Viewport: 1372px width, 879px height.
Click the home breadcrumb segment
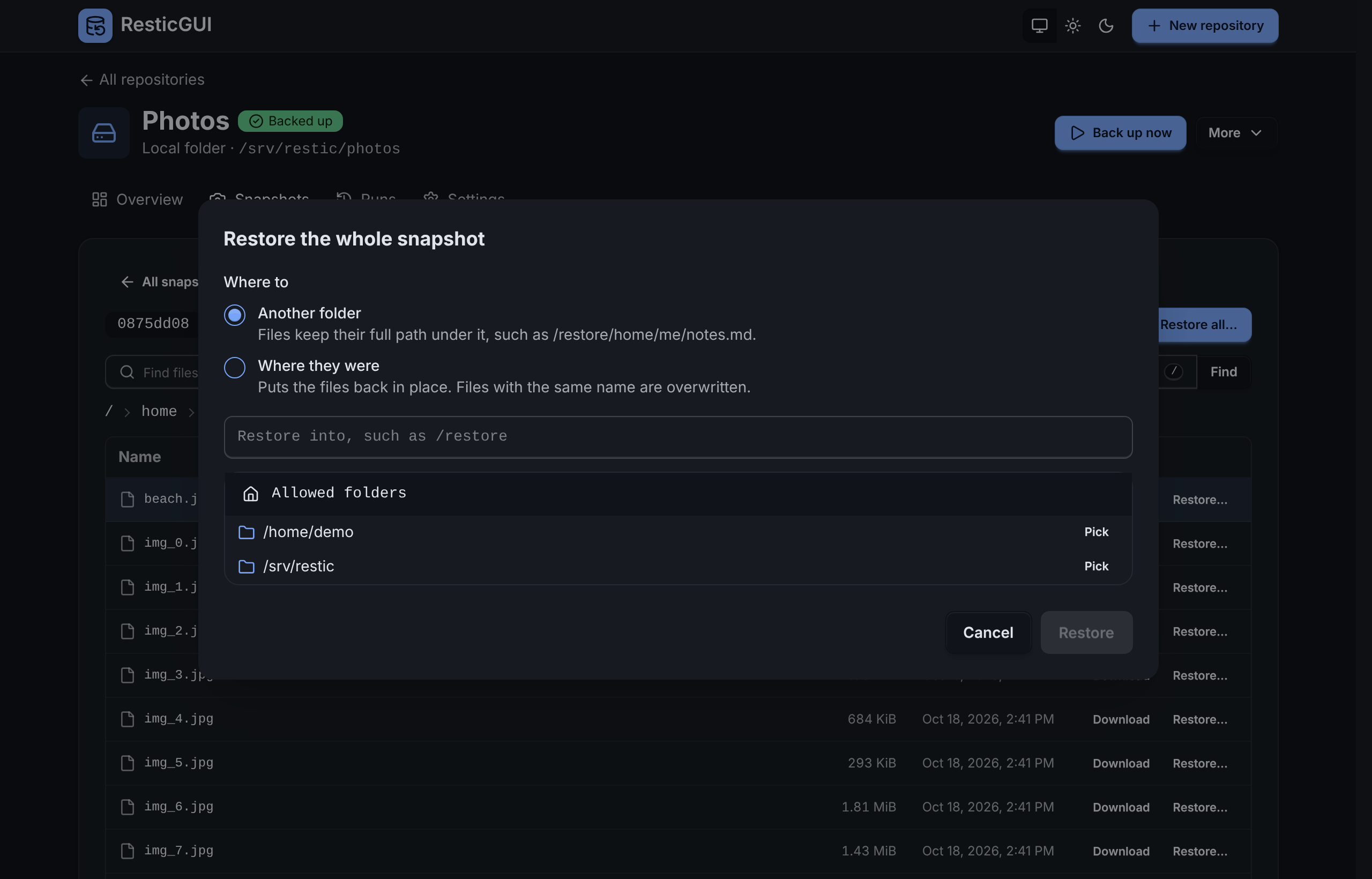[x=159, y=412]
